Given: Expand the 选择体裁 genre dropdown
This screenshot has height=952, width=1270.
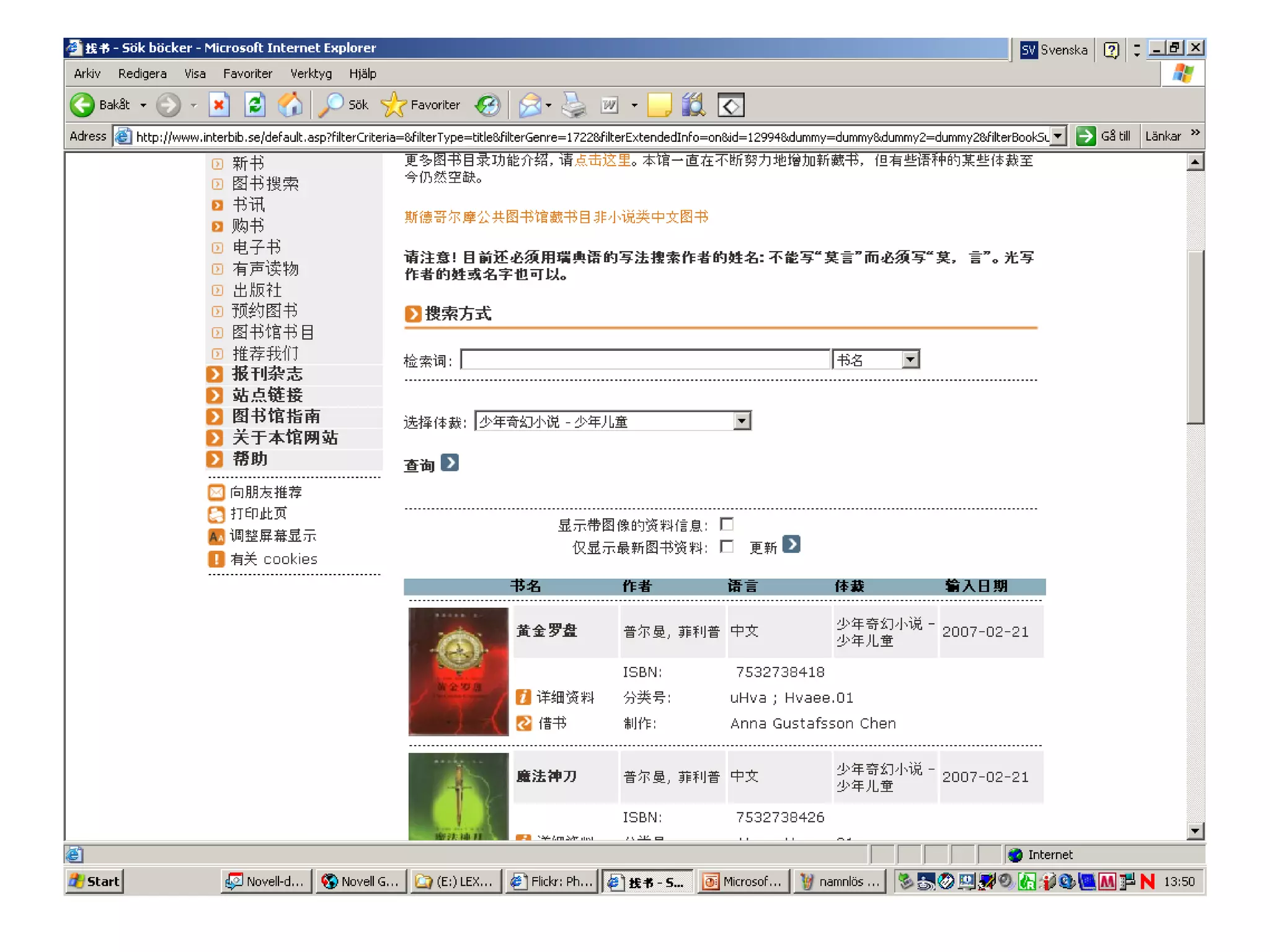Looking at the screenshot, I should click(x=742, y=421).
